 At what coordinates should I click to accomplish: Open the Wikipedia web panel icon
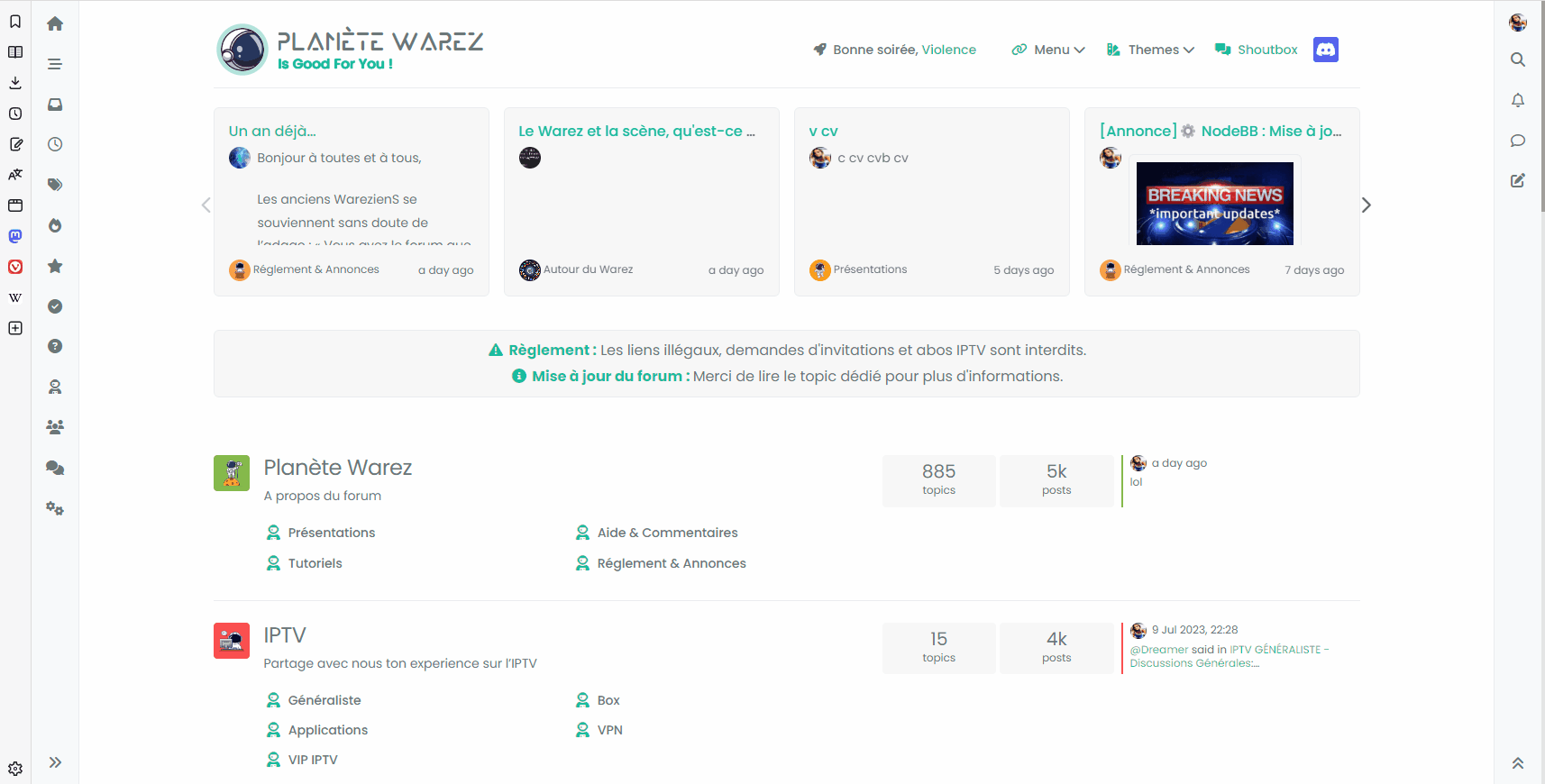15,297
